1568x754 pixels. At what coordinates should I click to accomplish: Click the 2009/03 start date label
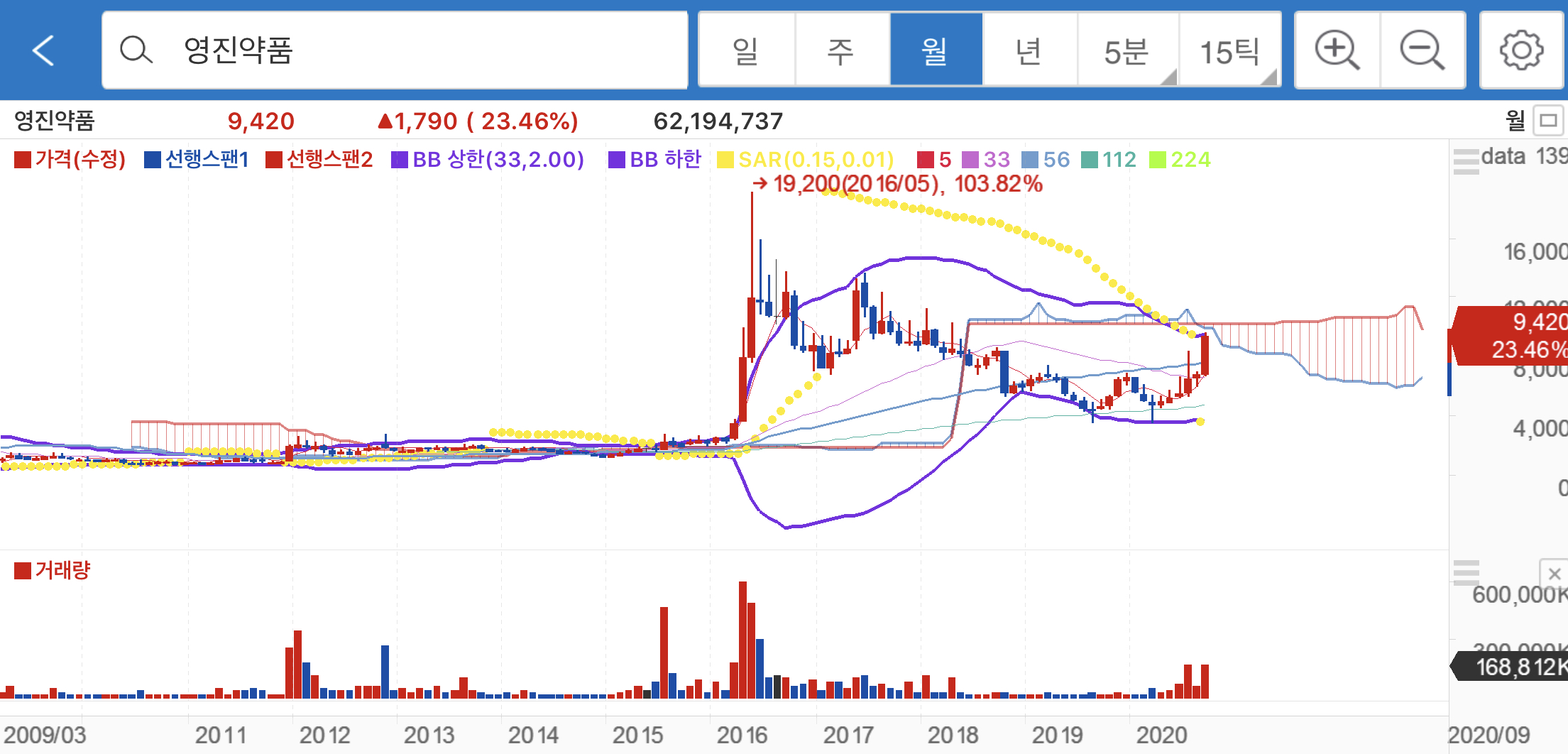[45, 735]
